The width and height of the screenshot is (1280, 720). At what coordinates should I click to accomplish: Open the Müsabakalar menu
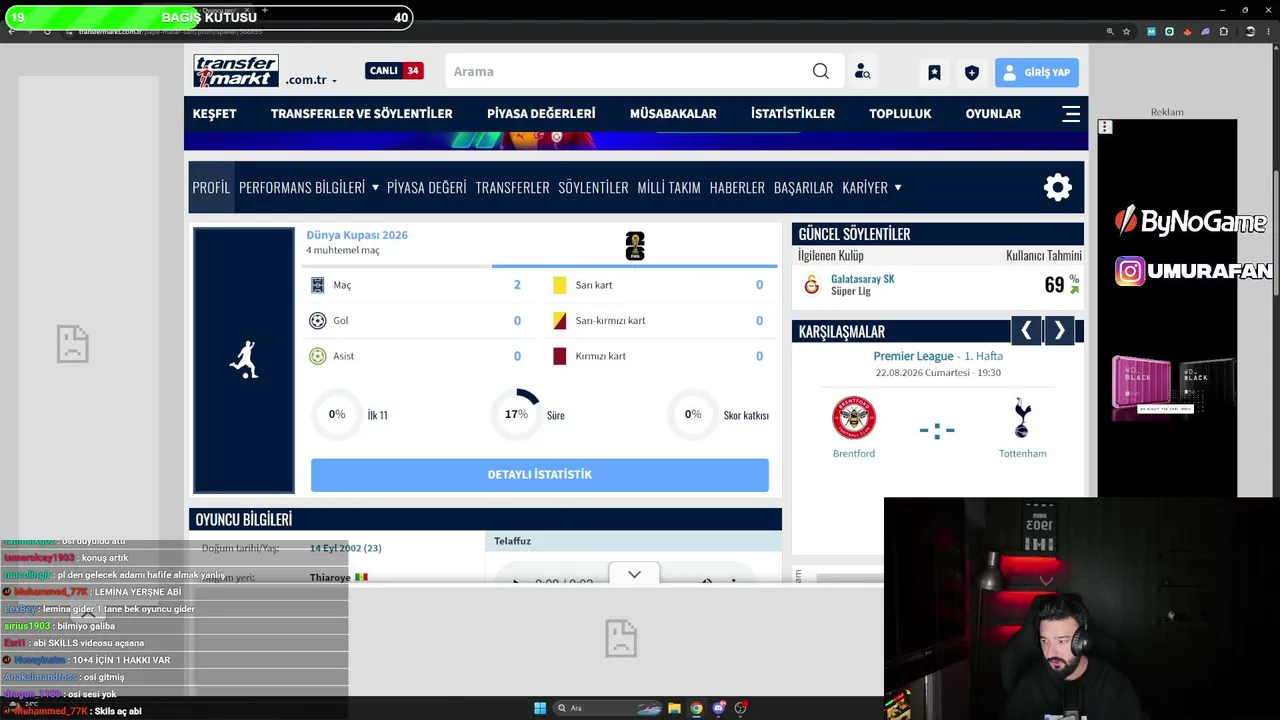point(673,114)
